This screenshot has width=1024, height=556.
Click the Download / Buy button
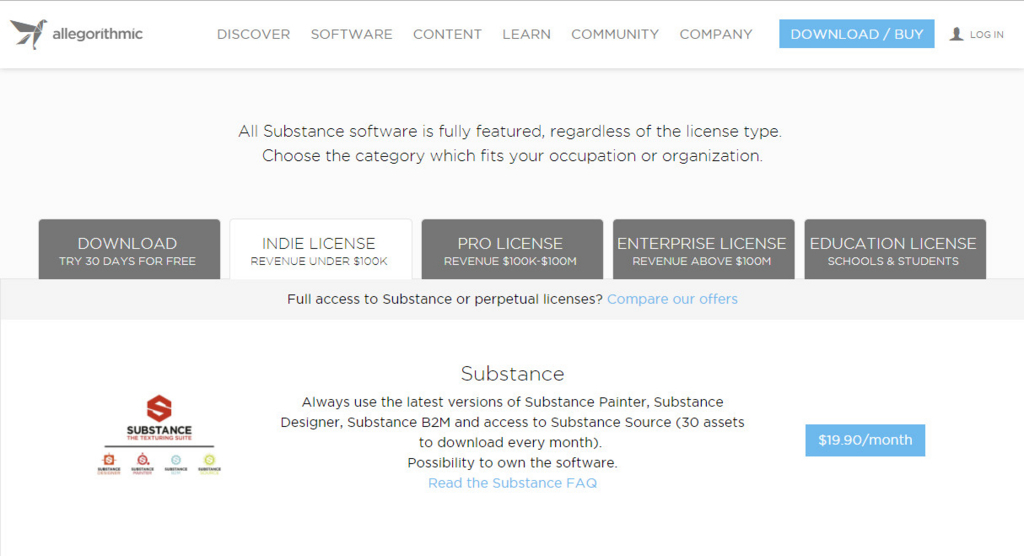[857, 34]
